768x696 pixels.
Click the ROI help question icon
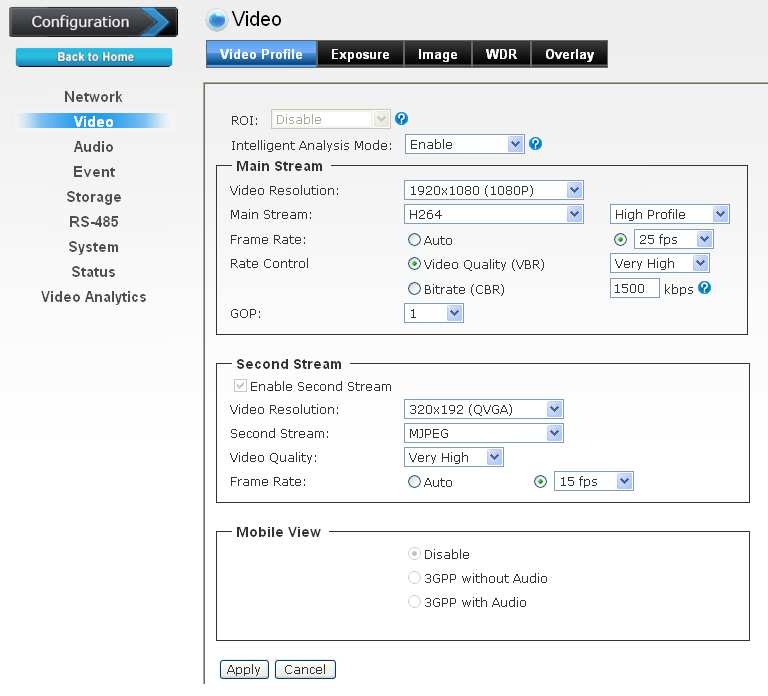[x=401, y=119]
